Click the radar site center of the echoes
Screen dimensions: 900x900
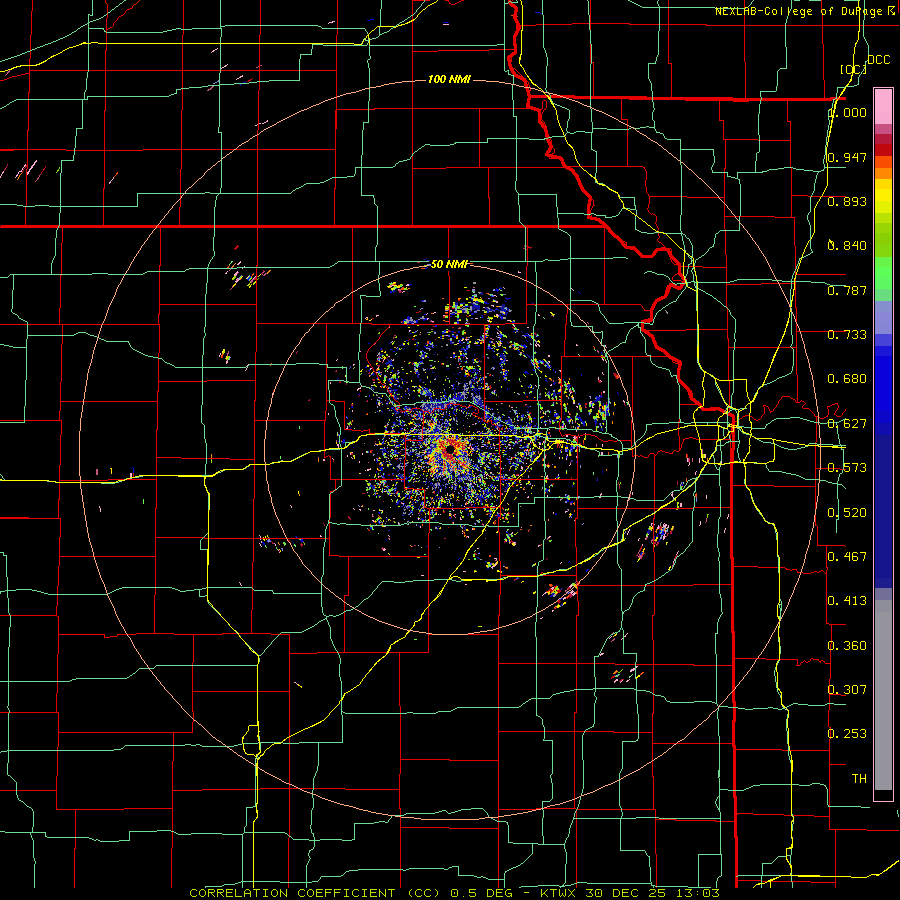[x=449, y=450]
